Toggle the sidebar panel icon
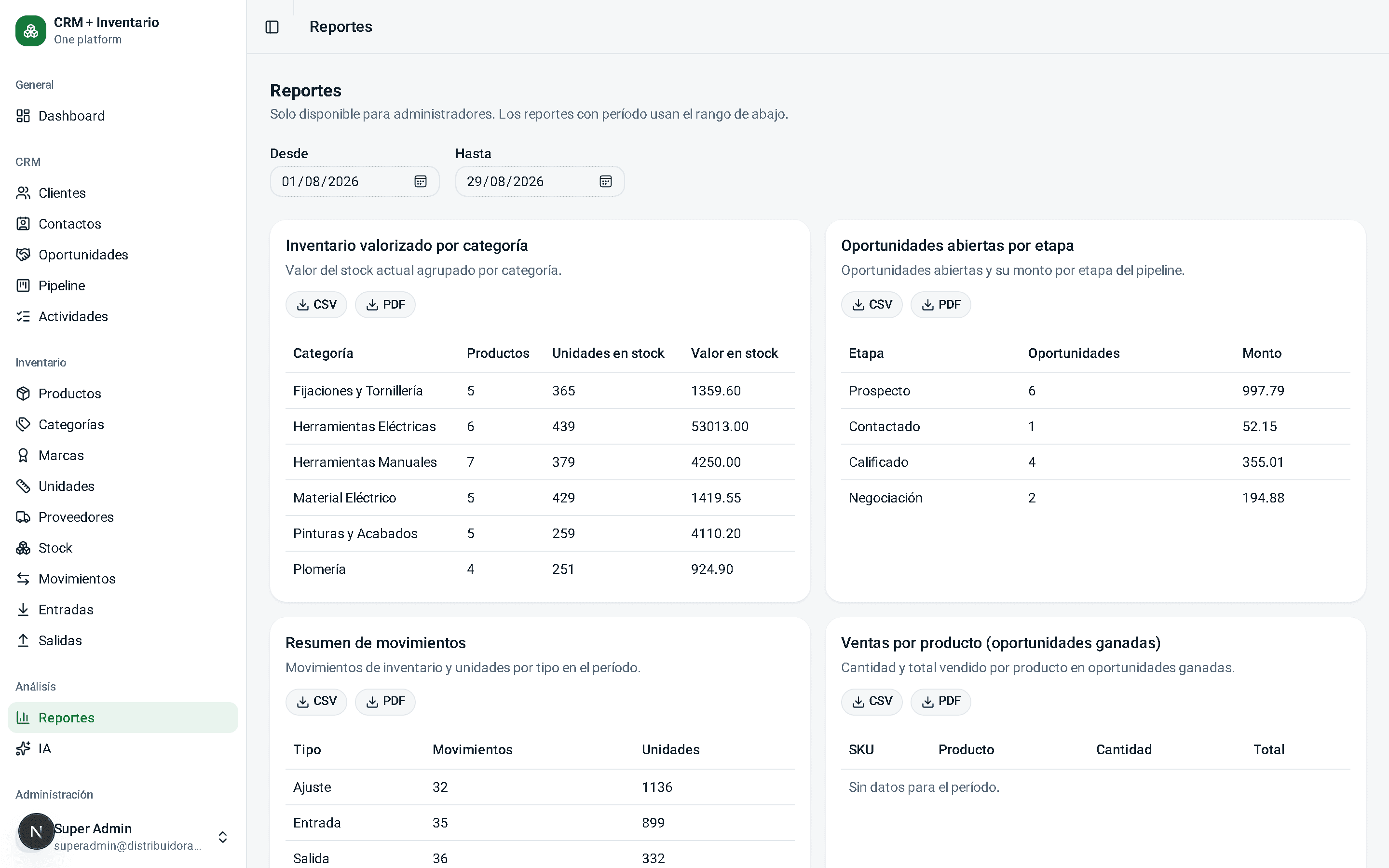The height and width of the screenshot is (868, 1389). coord(272,27)
